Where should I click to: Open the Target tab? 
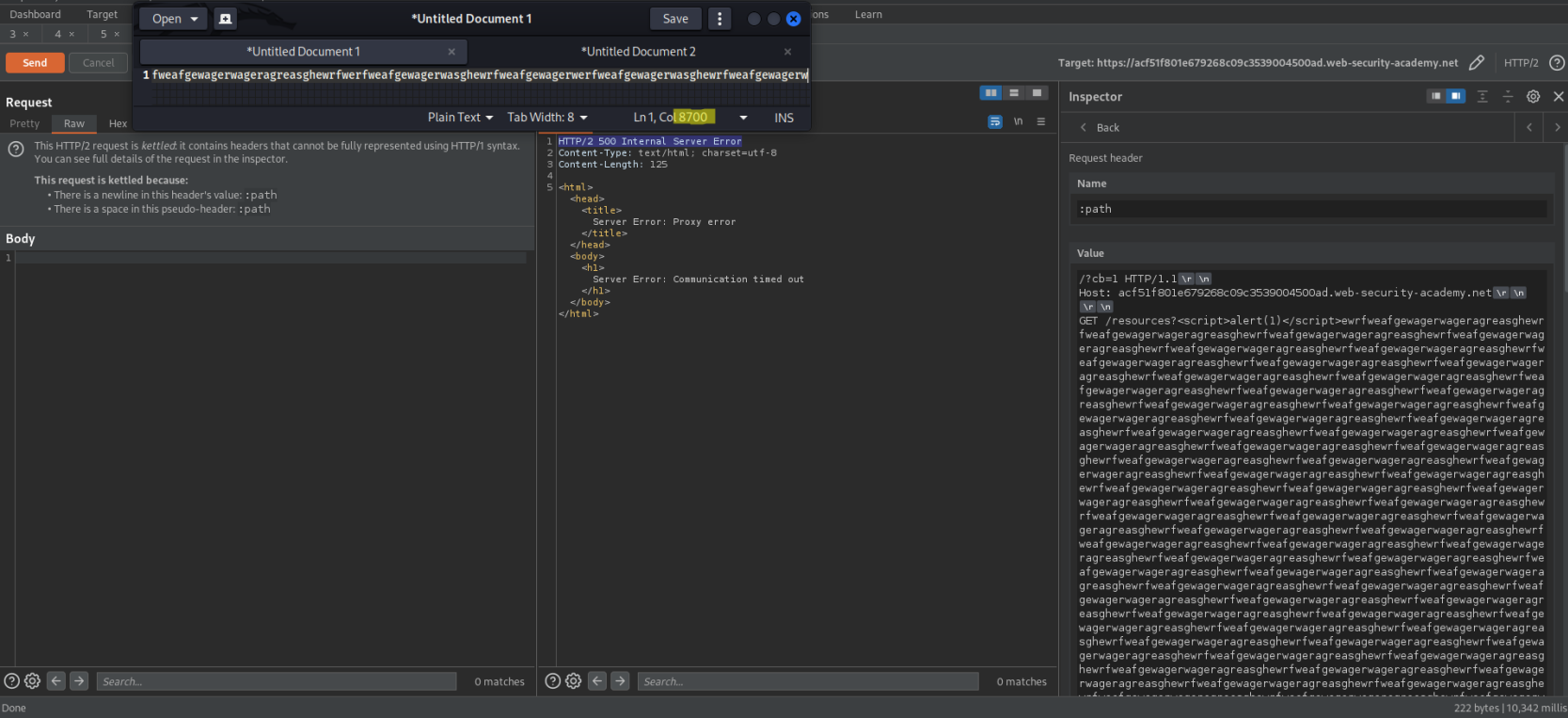point(103,14)
